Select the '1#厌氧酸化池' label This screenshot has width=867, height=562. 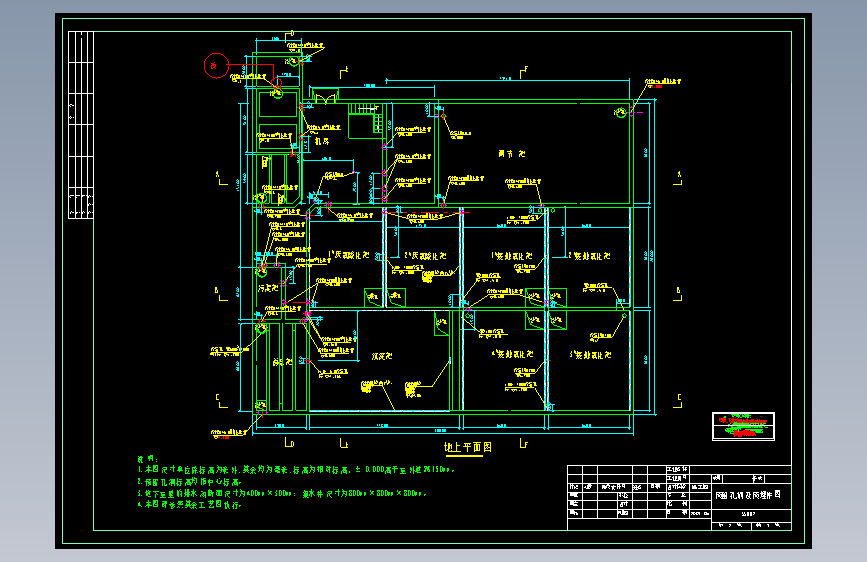pos(349,255)
